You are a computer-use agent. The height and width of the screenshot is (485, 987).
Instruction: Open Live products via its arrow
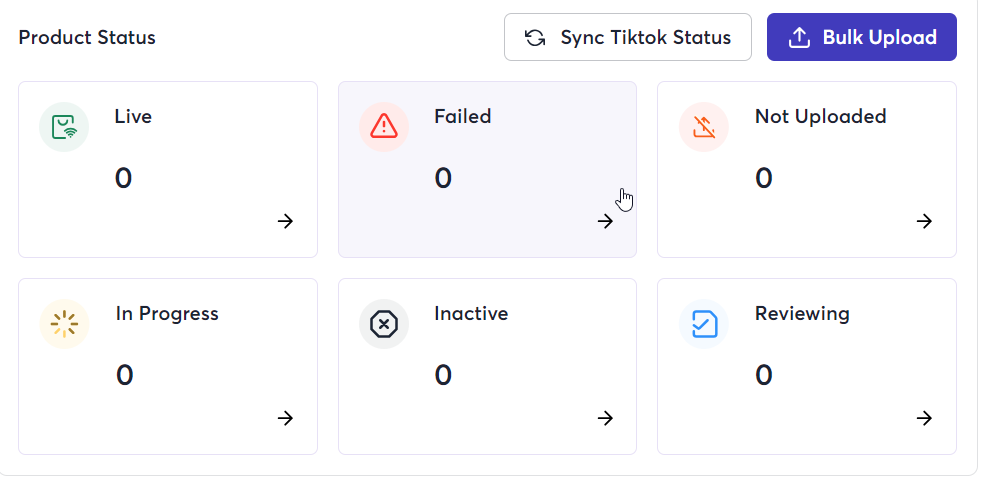285,221
